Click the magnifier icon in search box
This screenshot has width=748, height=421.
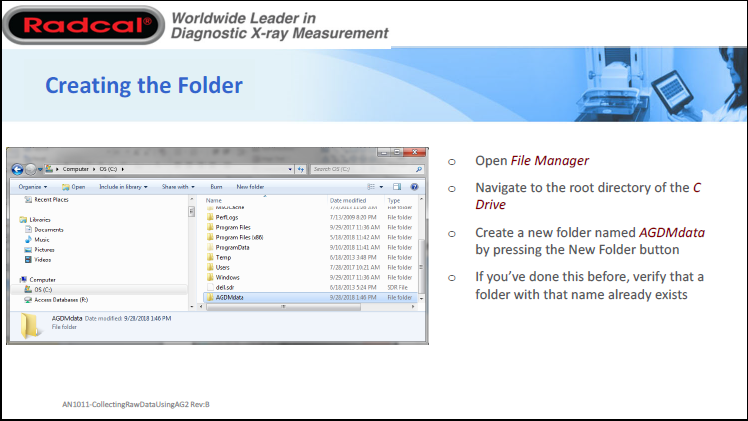point(419,169)
